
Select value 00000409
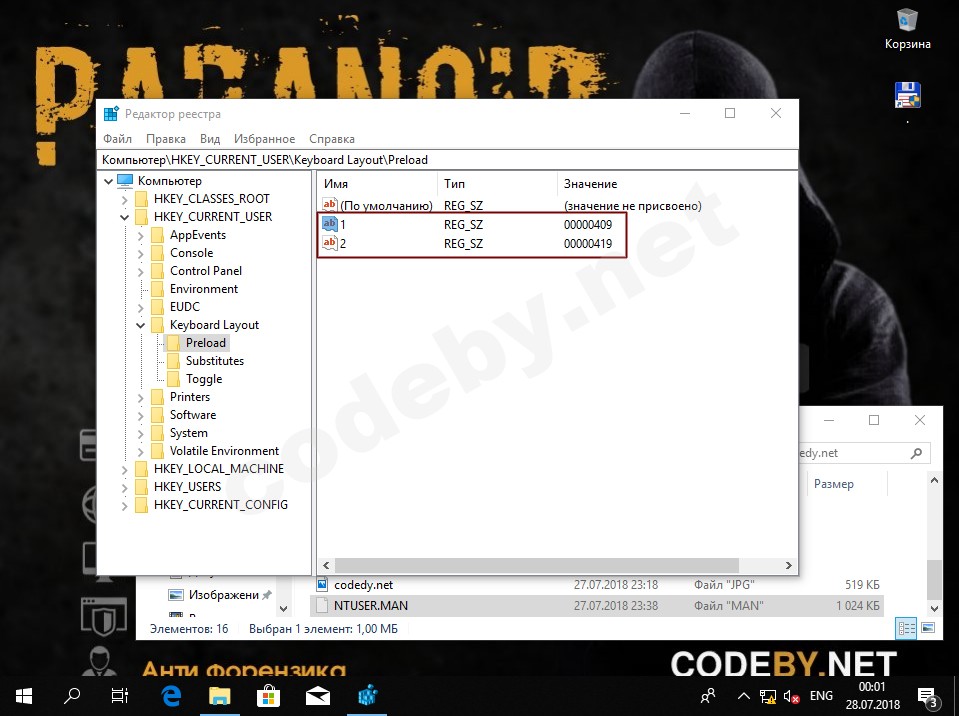588,224
